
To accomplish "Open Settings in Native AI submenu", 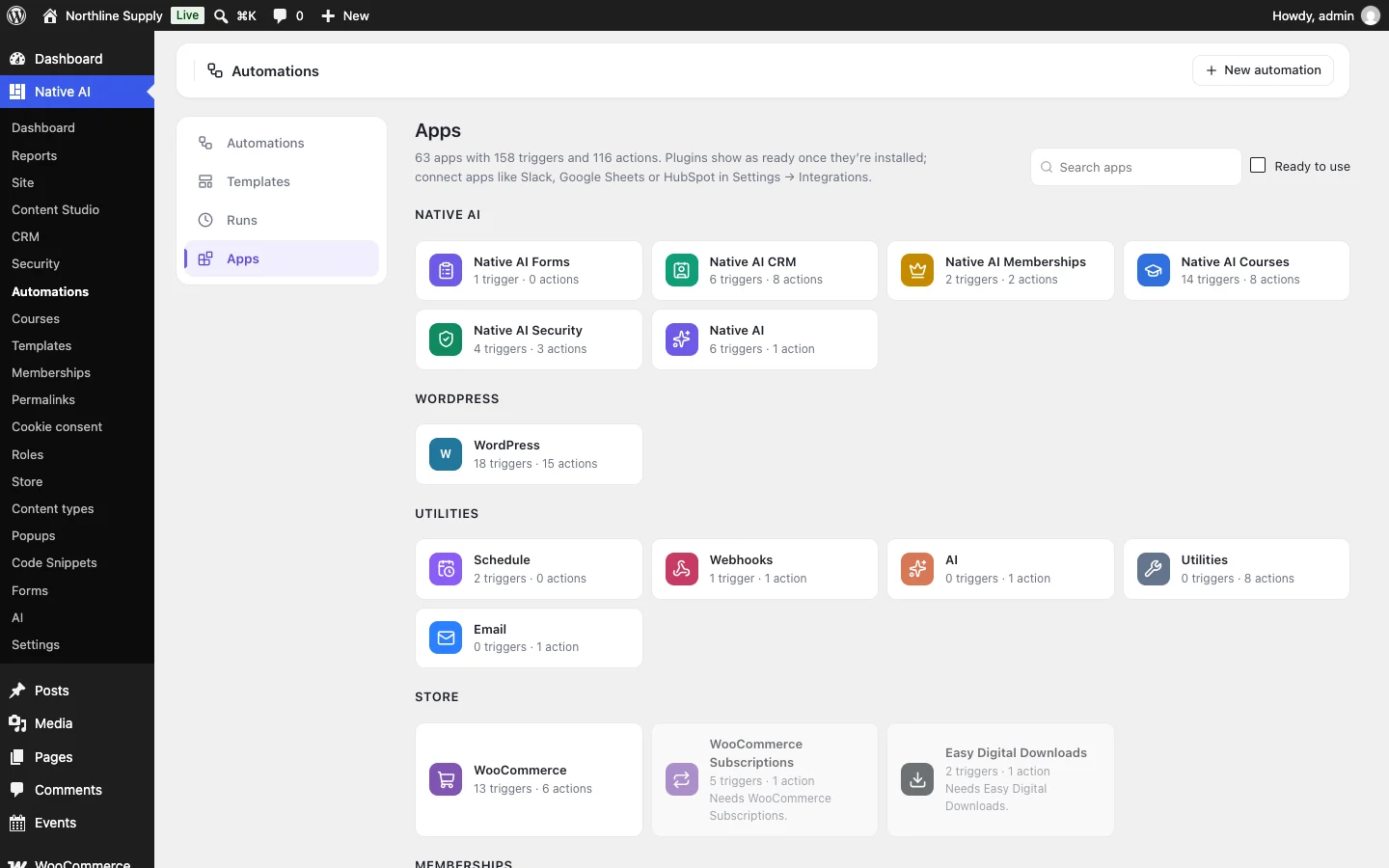I will (x=36, y=644).
